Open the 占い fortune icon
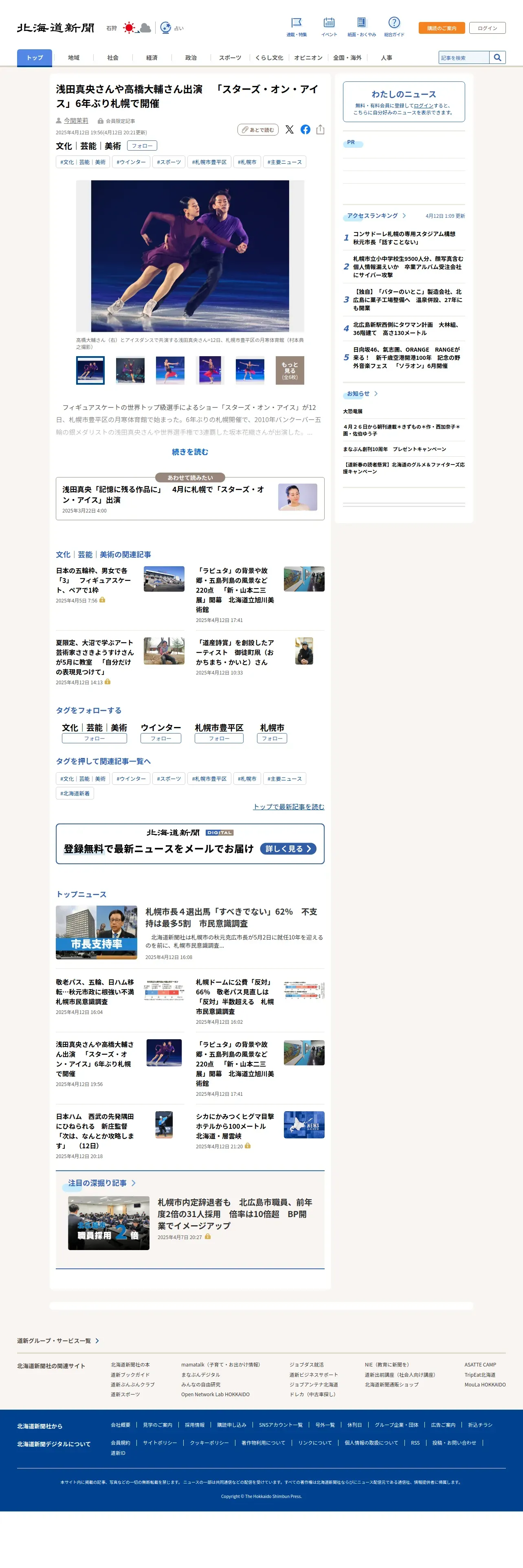Screen dimensions: 523x1568 click(x=165, y=28)
